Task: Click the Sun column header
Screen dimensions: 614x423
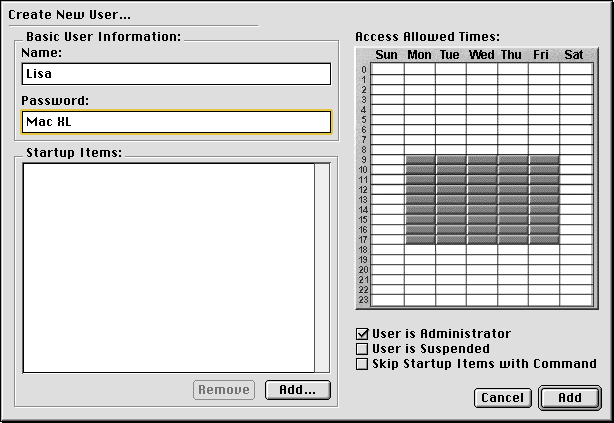Action: pos(386,55)
